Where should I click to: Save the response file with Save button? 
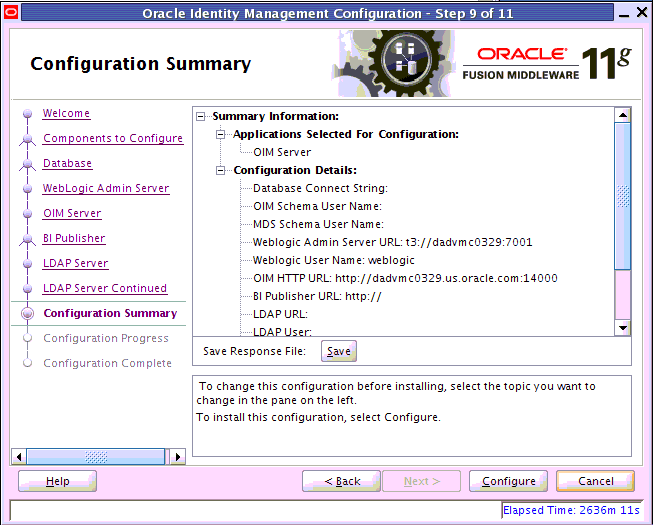339,351
